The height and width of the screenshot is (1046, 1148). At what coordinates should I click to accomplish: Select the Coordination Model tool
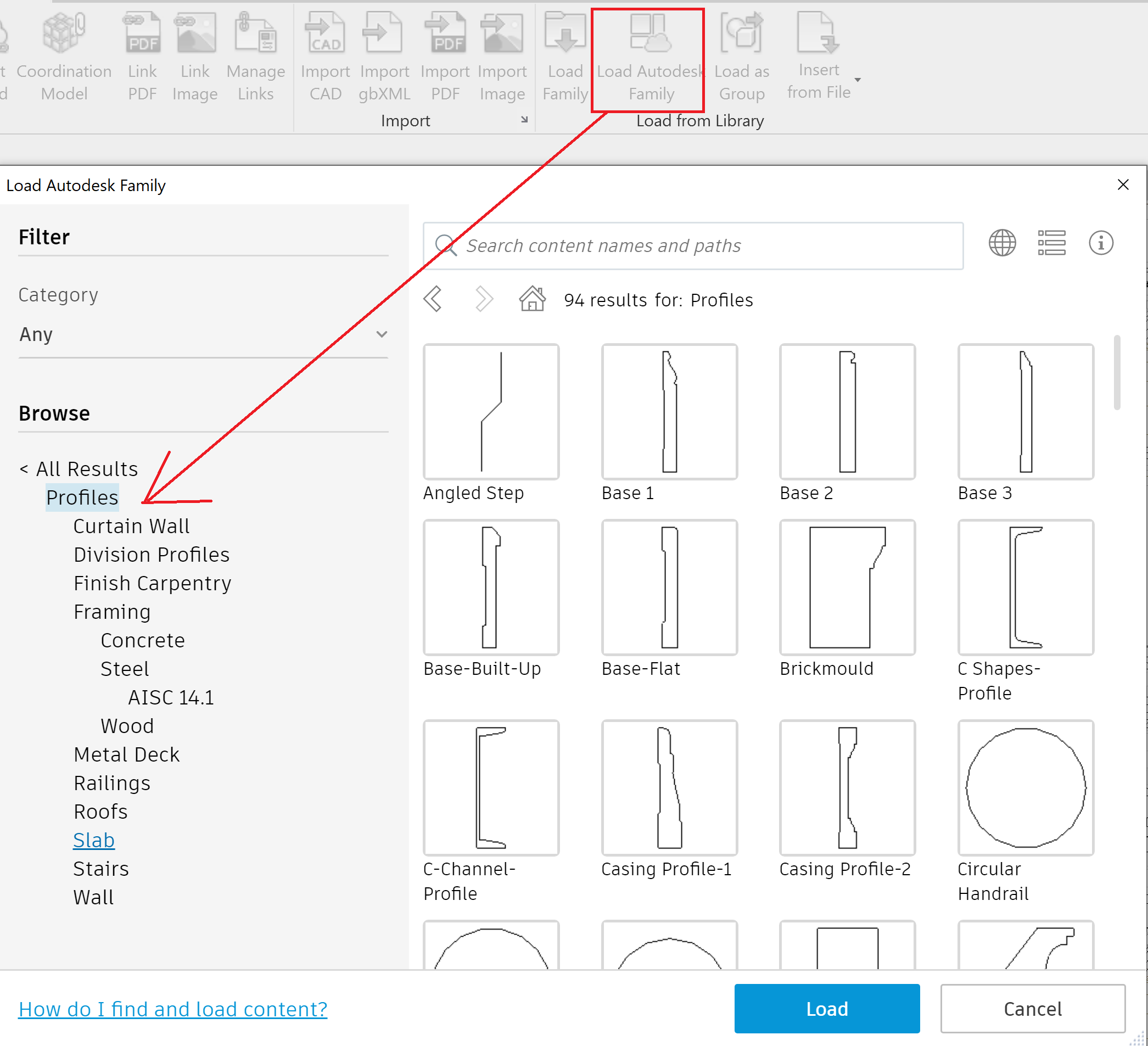63,54
